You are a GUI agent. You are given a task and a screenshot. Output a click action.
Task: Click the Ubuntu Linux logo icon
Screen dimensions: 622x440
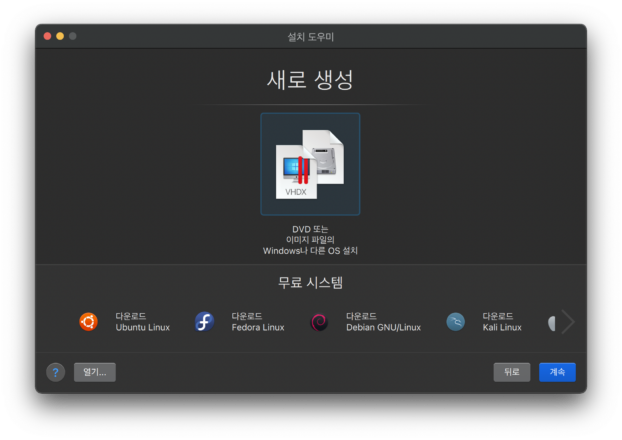point(88,321)
